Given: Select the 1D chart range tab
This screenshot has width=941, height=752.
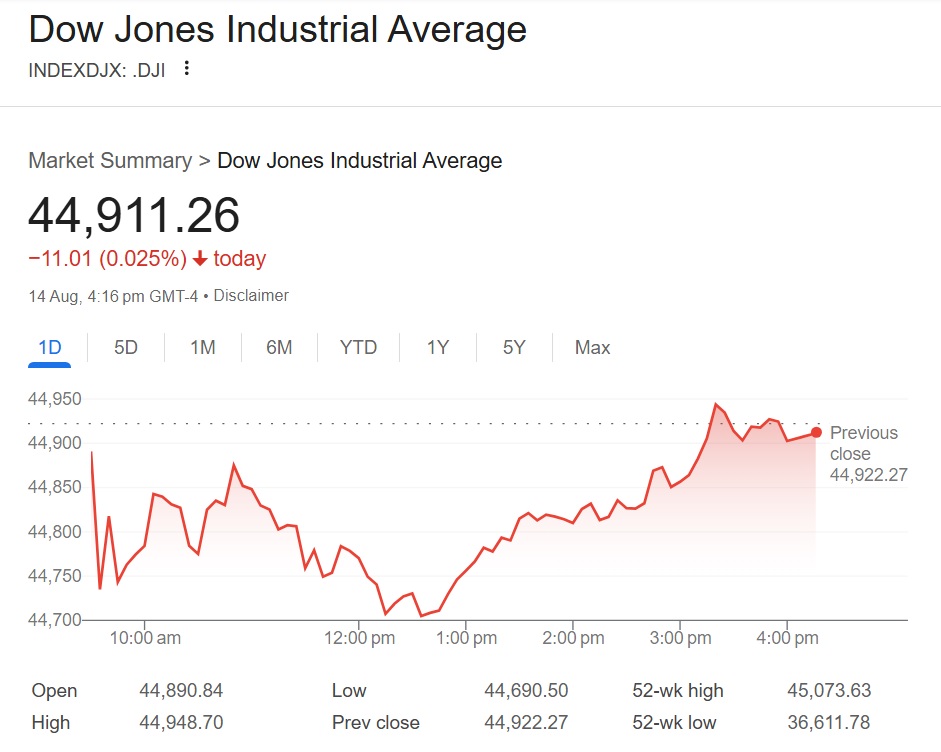Looking at the screenshot, I should click(x=49, y=347).
